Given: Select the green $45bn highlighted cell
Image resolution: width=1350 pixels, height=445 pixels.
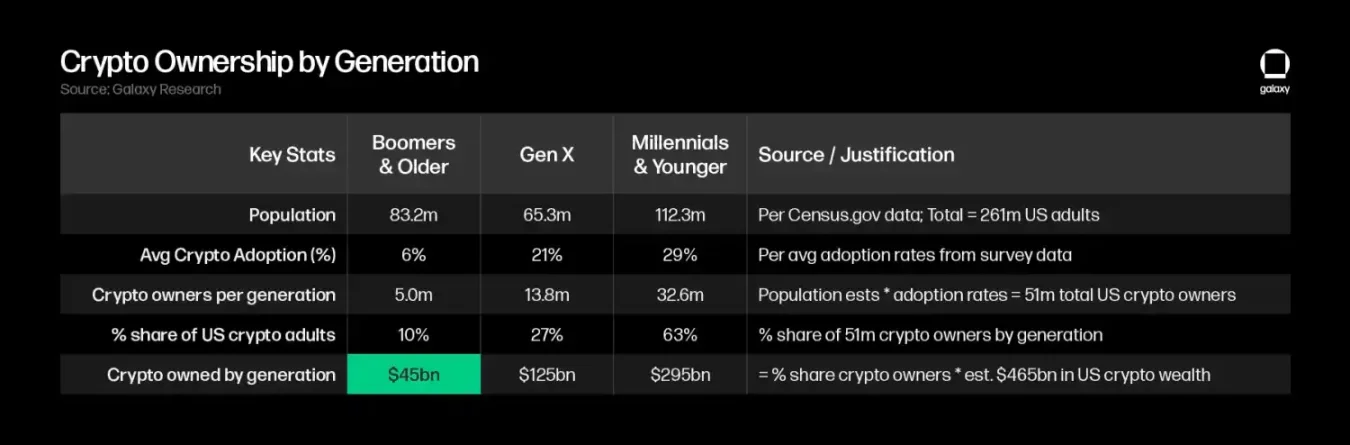Looking at the screenshot, I should click(414, 375).
